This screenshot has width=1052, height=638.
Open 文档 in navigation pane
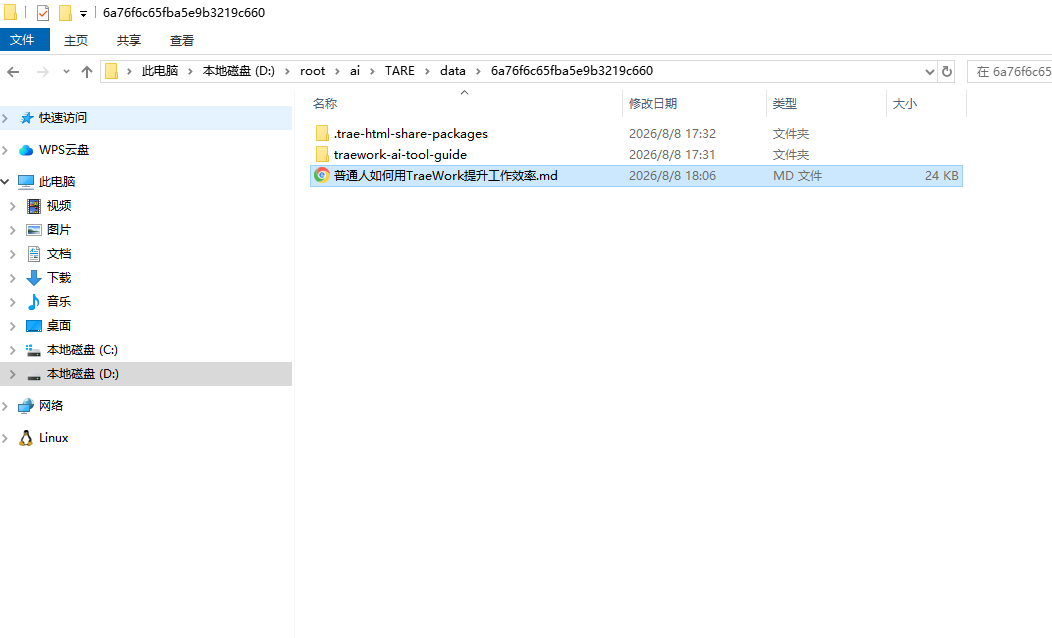pyautogui.click(x=59, y=254)
